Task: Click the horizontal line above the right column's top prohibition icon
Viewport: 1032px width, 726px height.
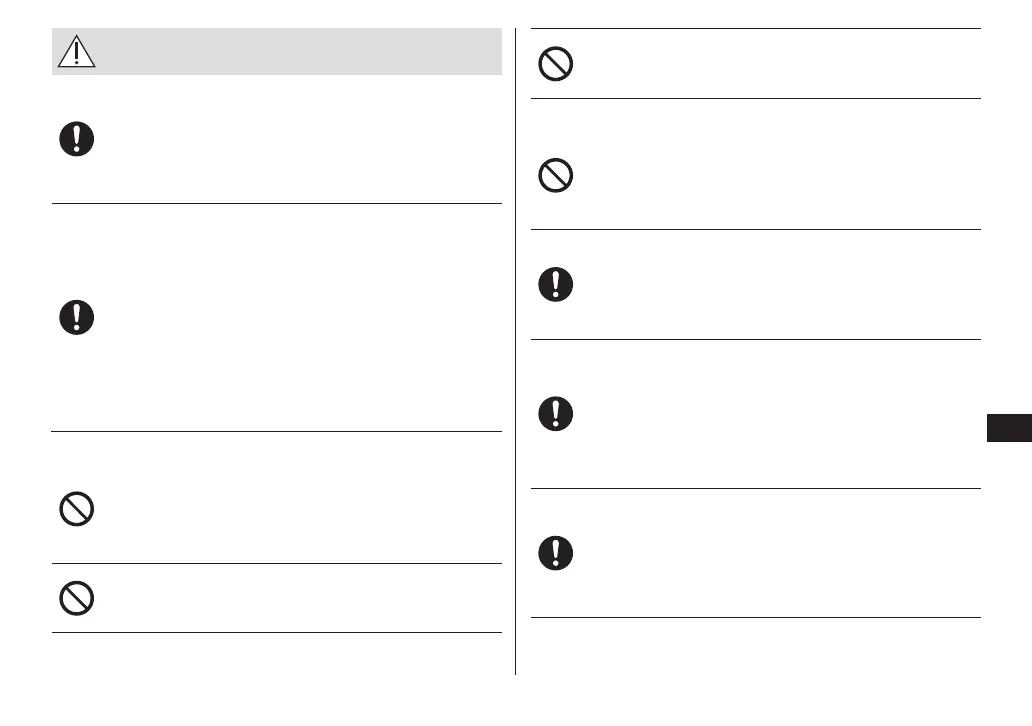Action: [755, 29]
